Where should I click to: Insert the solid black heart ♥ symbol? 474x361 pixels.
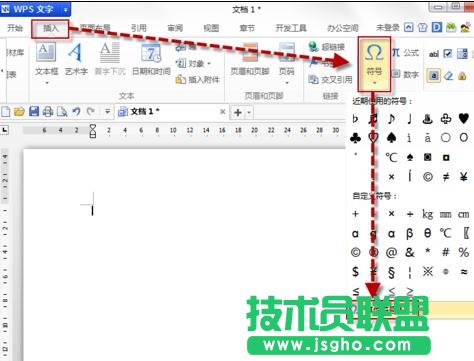pos(464,118)
